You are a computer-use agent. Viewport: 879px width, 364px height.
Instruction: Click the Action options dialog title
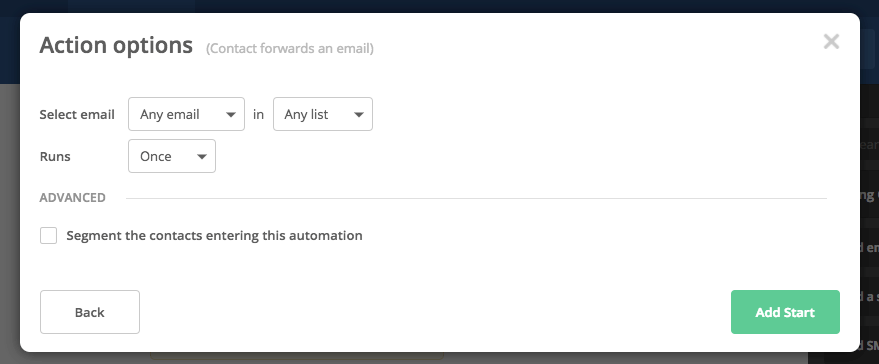coord(116,45)
